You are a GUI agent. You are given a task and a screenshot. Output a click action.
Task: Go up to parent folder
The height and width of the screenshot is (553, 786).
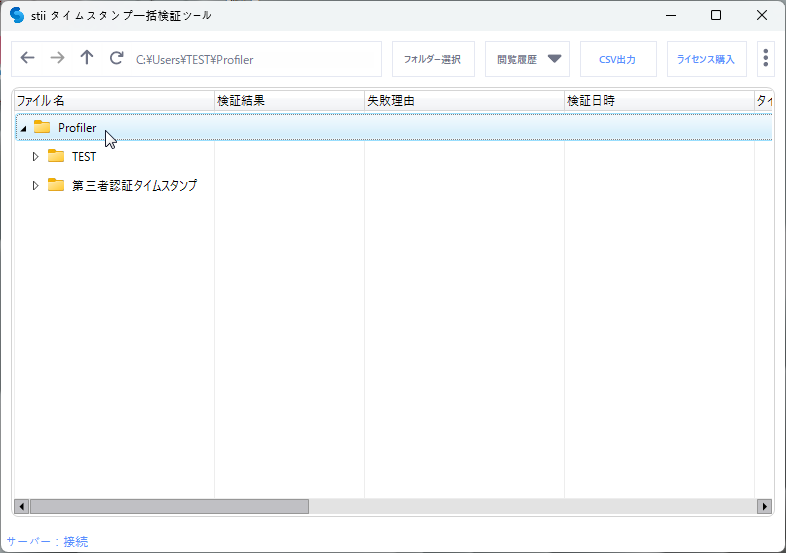coord(87,59)
